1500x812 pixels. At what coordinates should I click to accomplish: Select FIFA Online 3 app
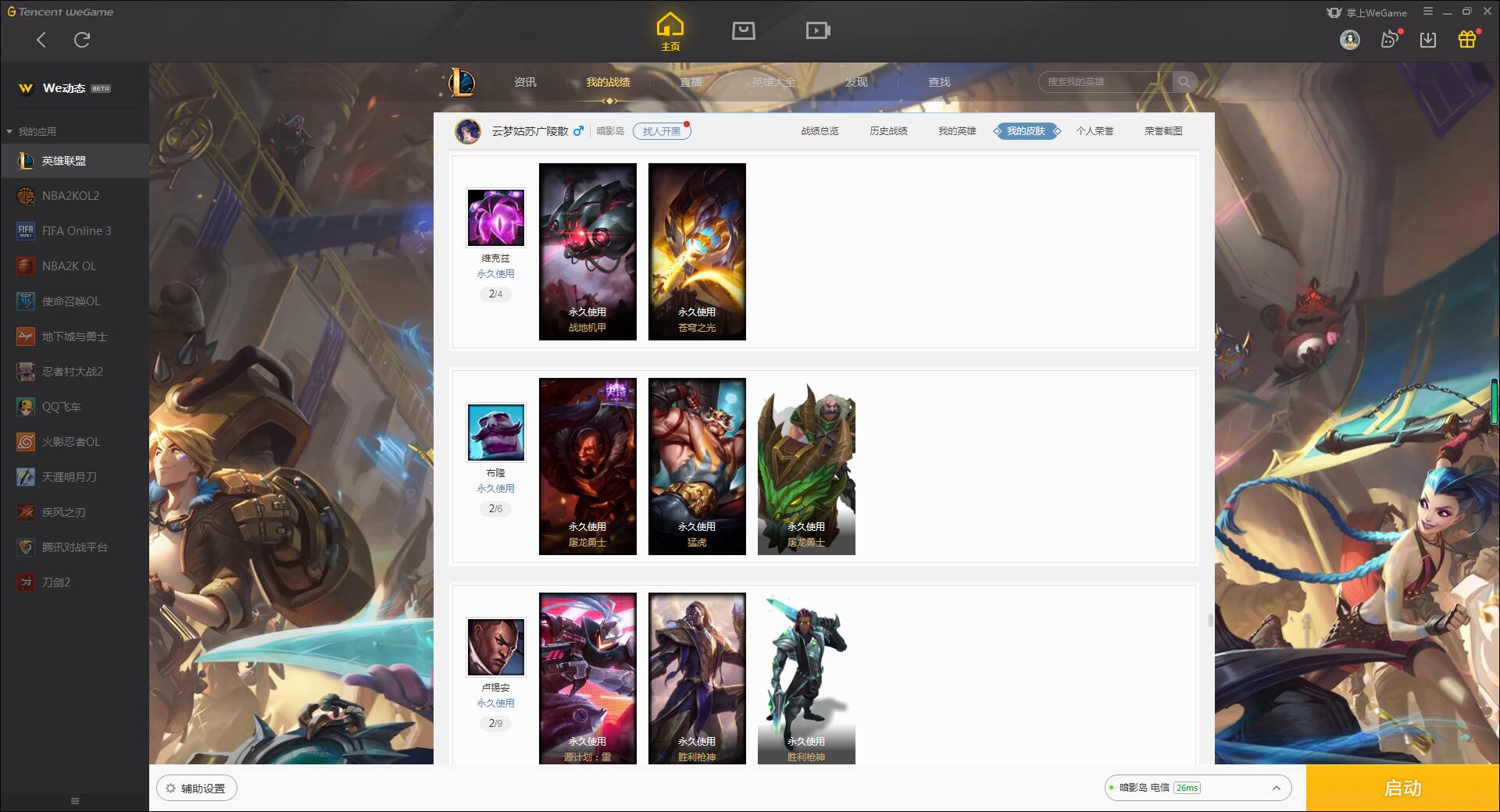74,231
